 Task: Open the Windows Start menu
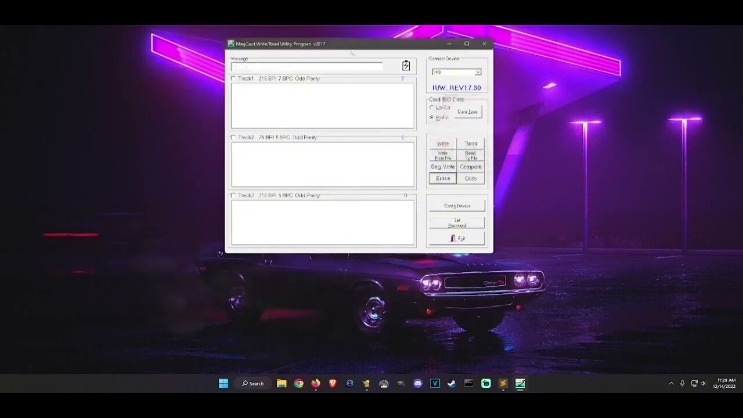pos(224,383)
